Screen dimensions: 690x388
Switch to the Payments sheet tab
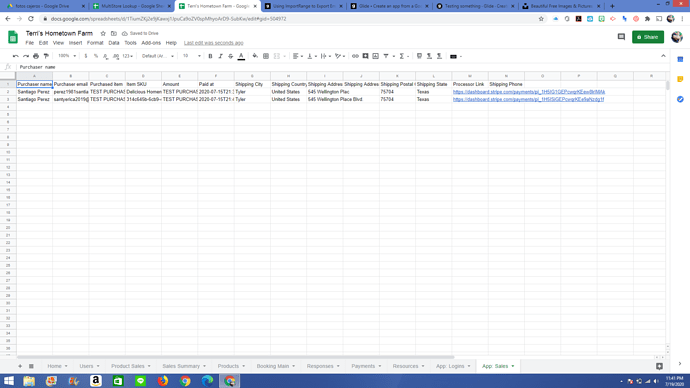[x=366, y=366]
